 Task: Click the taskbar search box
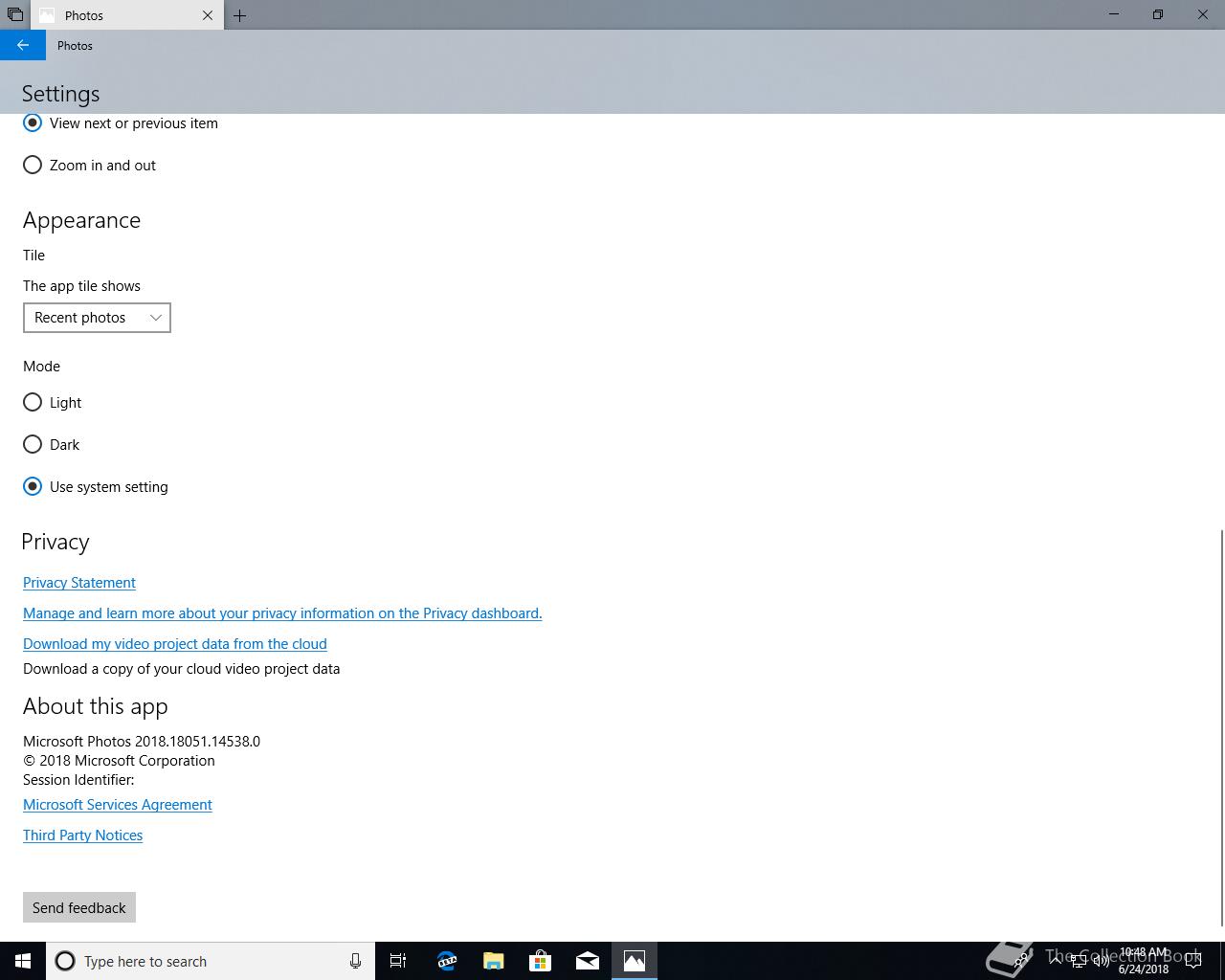pos(211,961)
